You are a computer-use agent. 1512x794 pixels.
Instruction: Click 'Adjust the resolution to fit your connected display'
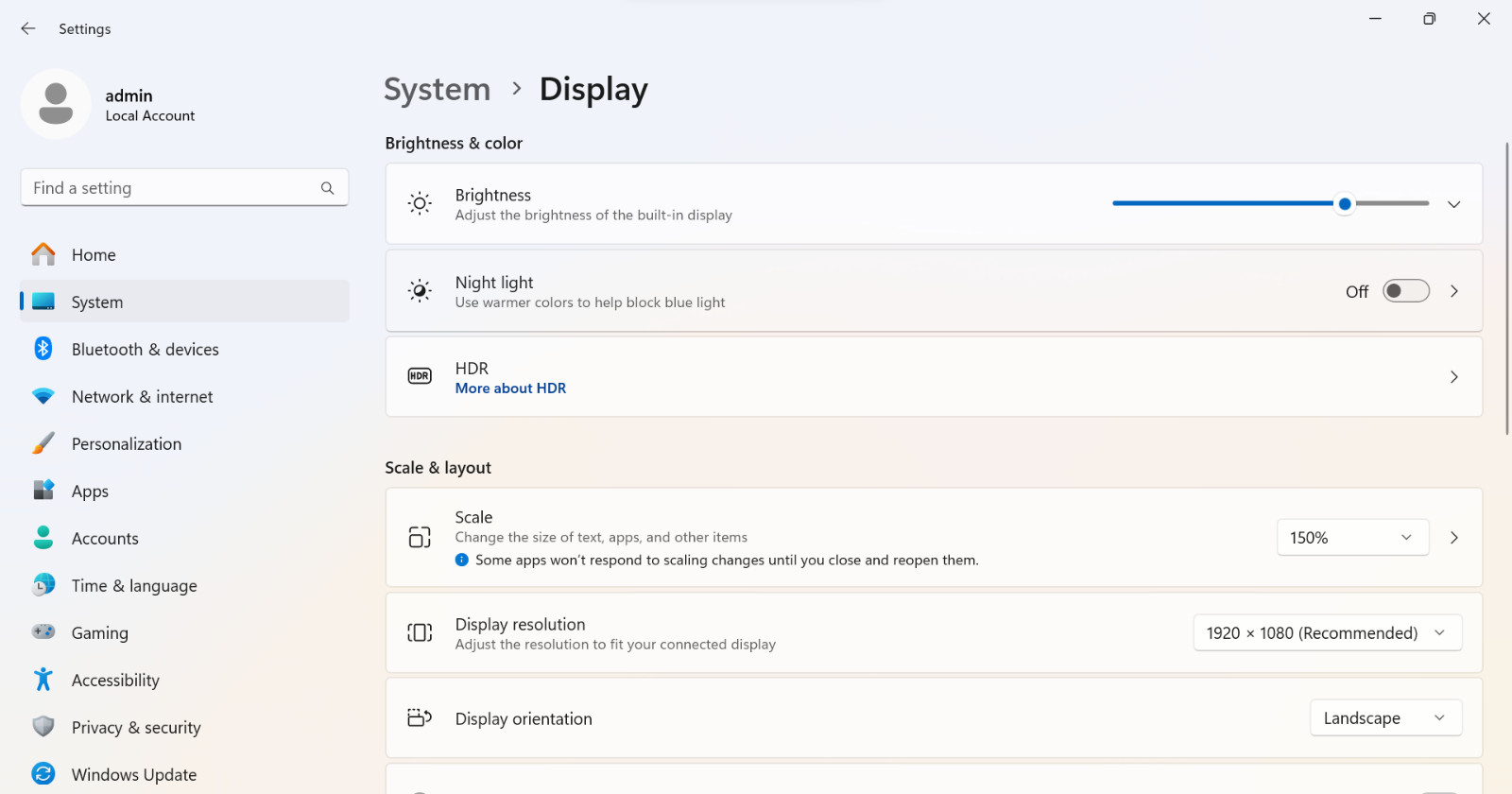pos(615,645)
